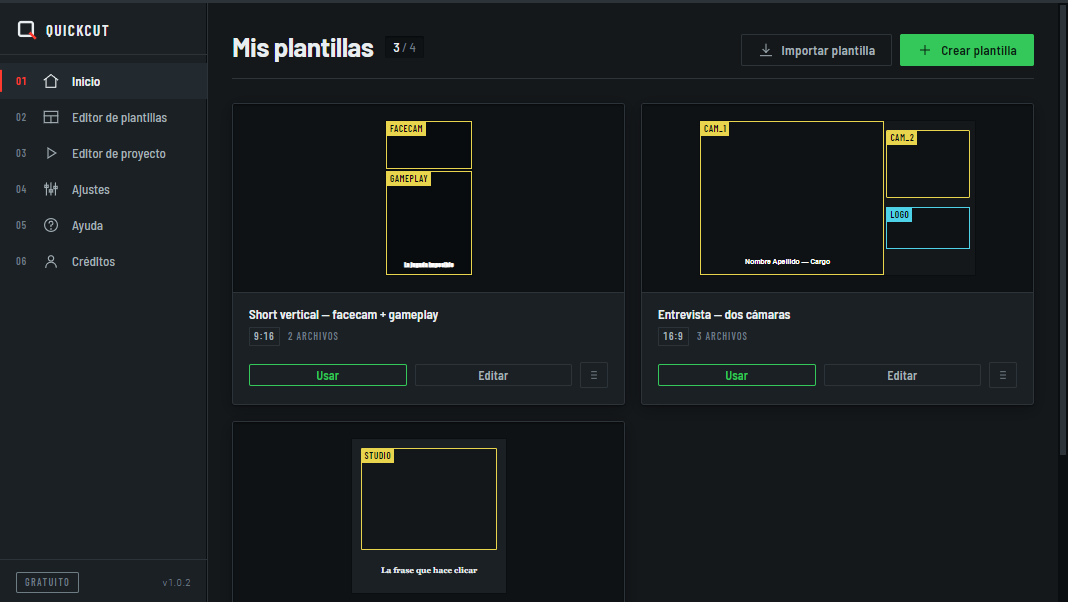Viewport: 1068px width, 602px height.
Task: Click the '2 ARCHIVOS' label
Action: [313, 336]
